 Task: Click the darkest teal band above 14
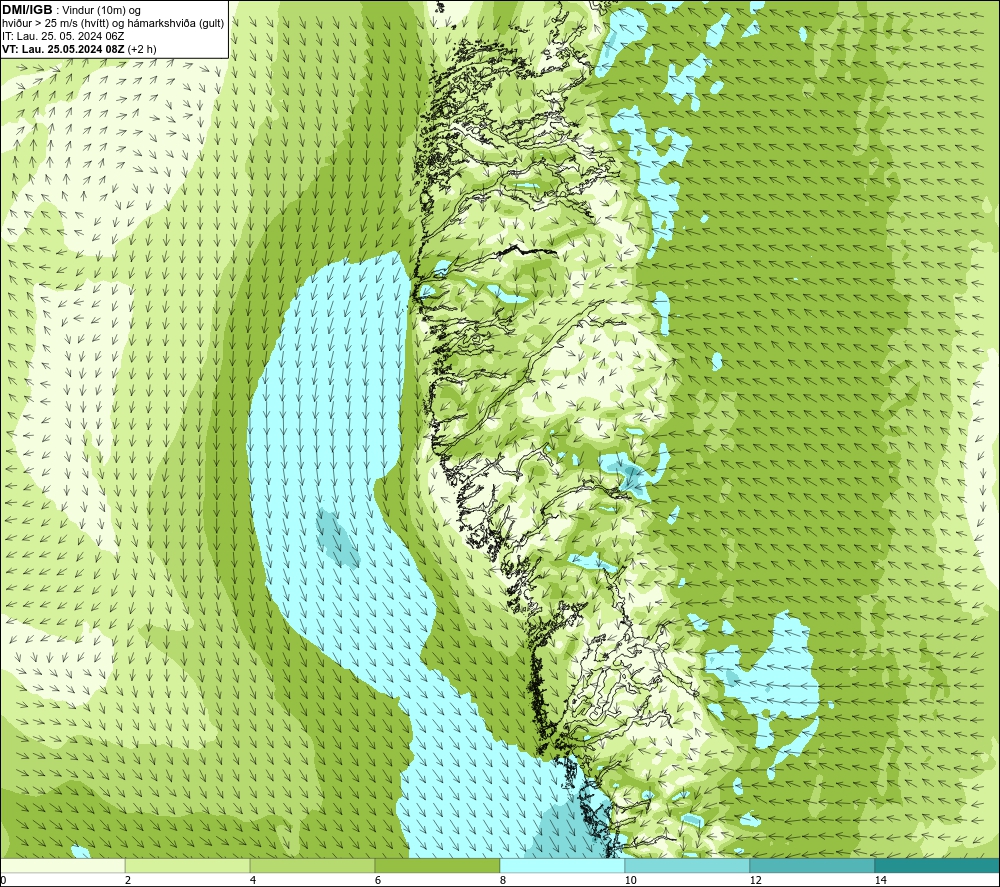937,865
